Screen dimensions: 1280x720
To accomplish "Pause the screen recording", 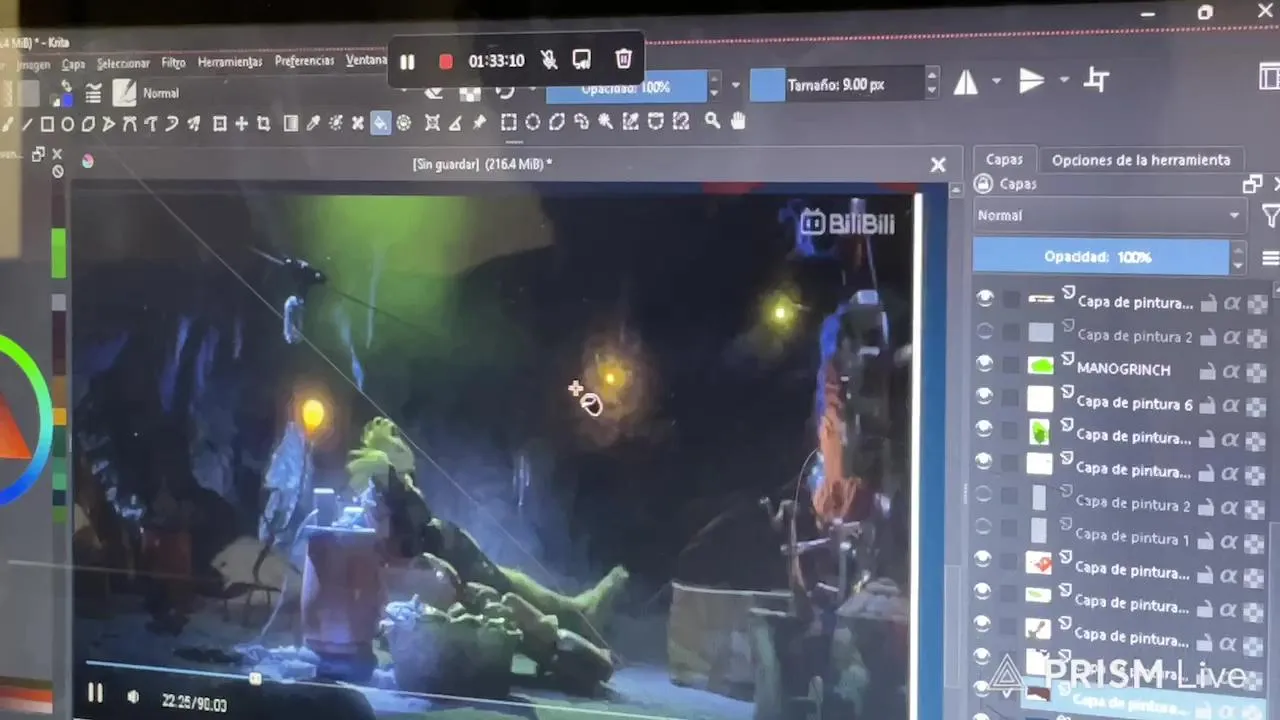I will (407, 62).
